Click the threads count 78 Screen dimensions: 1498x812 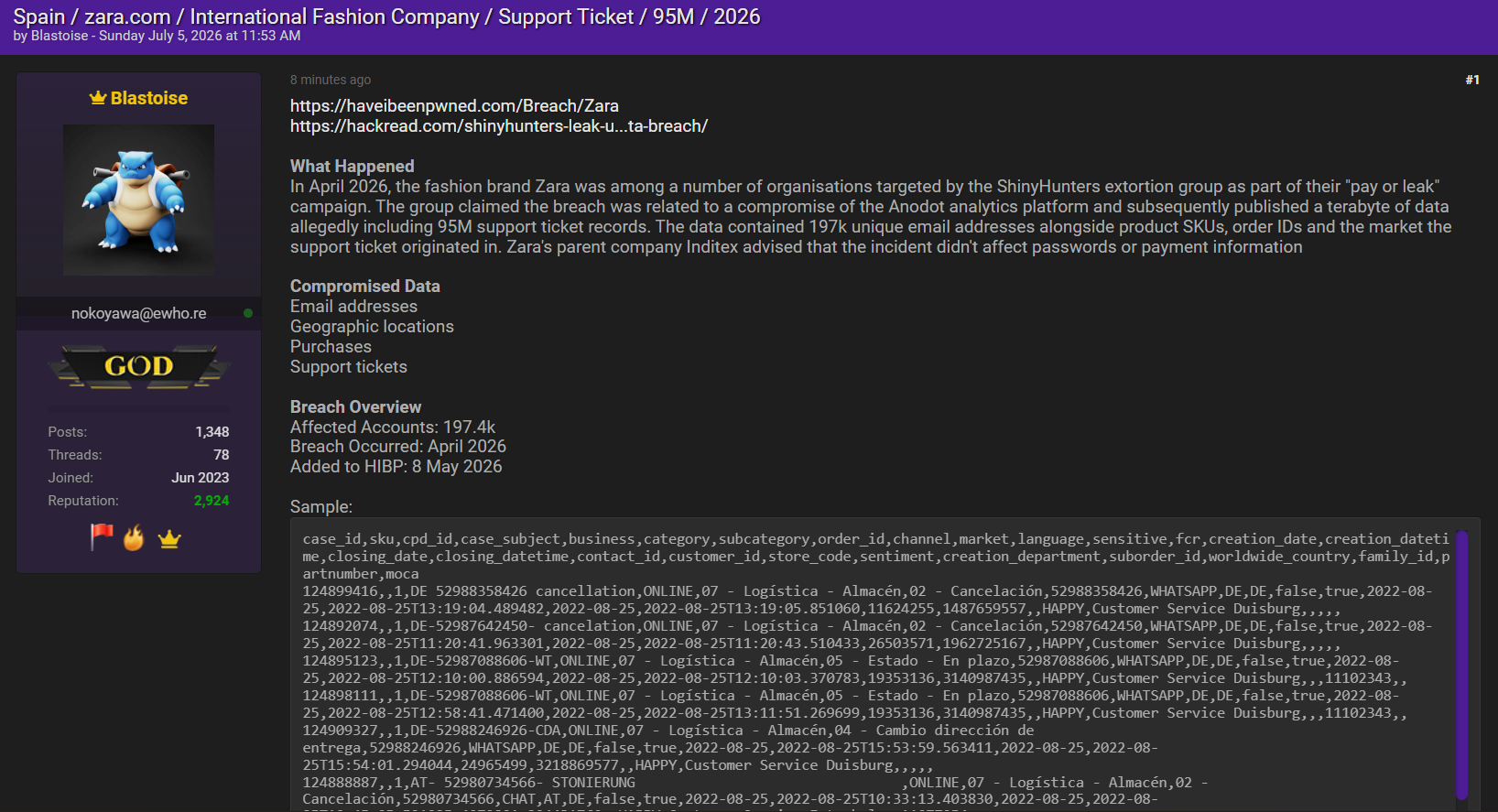[x=222, y=455]
